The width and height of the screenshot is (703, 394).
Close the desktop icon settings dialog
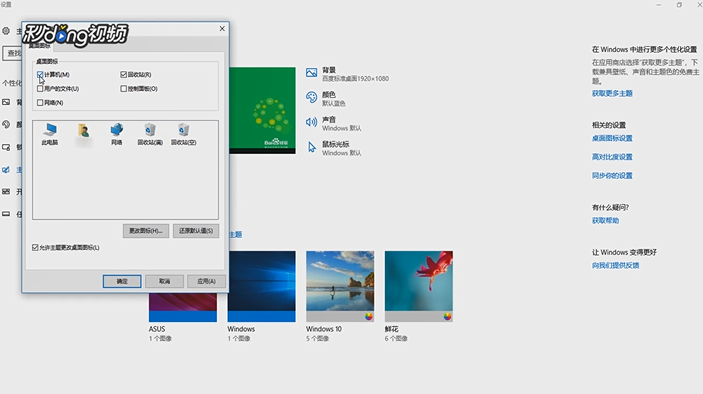click(x=222, y=28)
